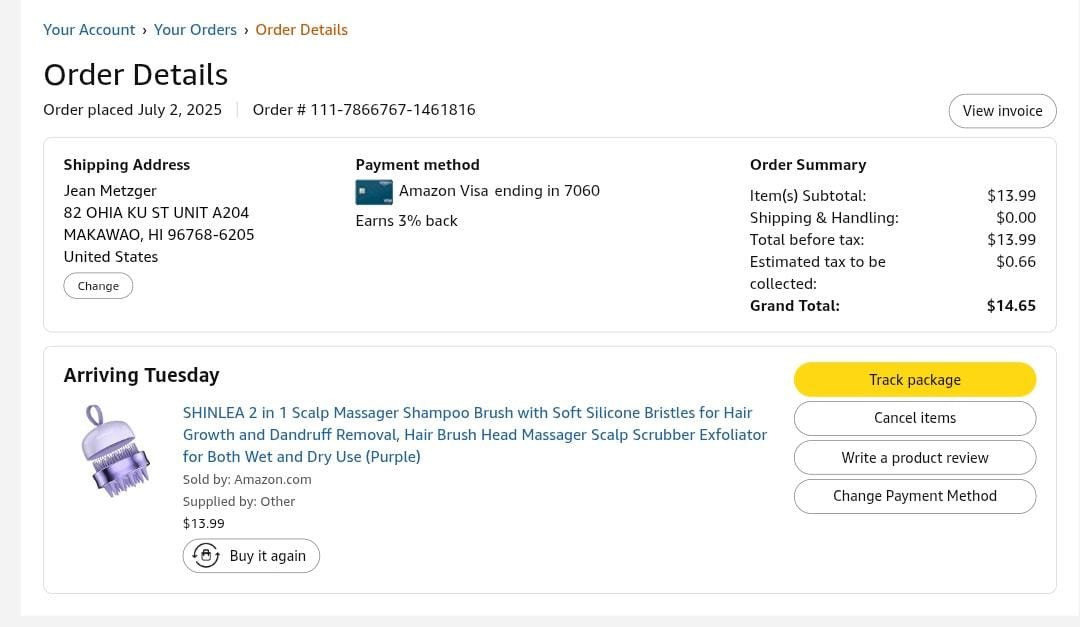Click the Buy it again cart icon
This screenshot has height=627, width=1080.
point(206,555)
